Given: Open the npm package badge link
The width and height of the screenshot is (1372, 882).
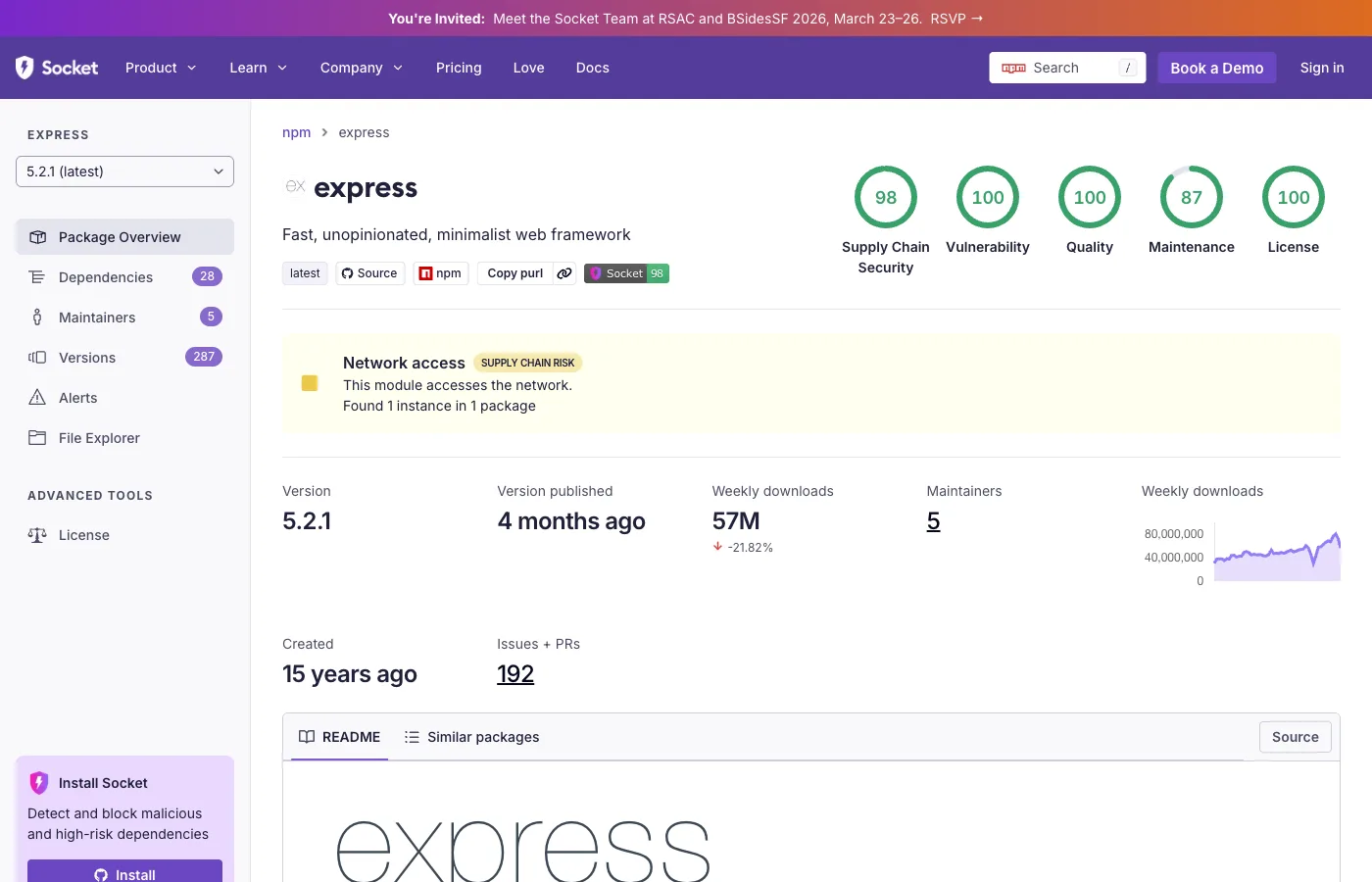Looking at the screenshot, I should point(440,272).
